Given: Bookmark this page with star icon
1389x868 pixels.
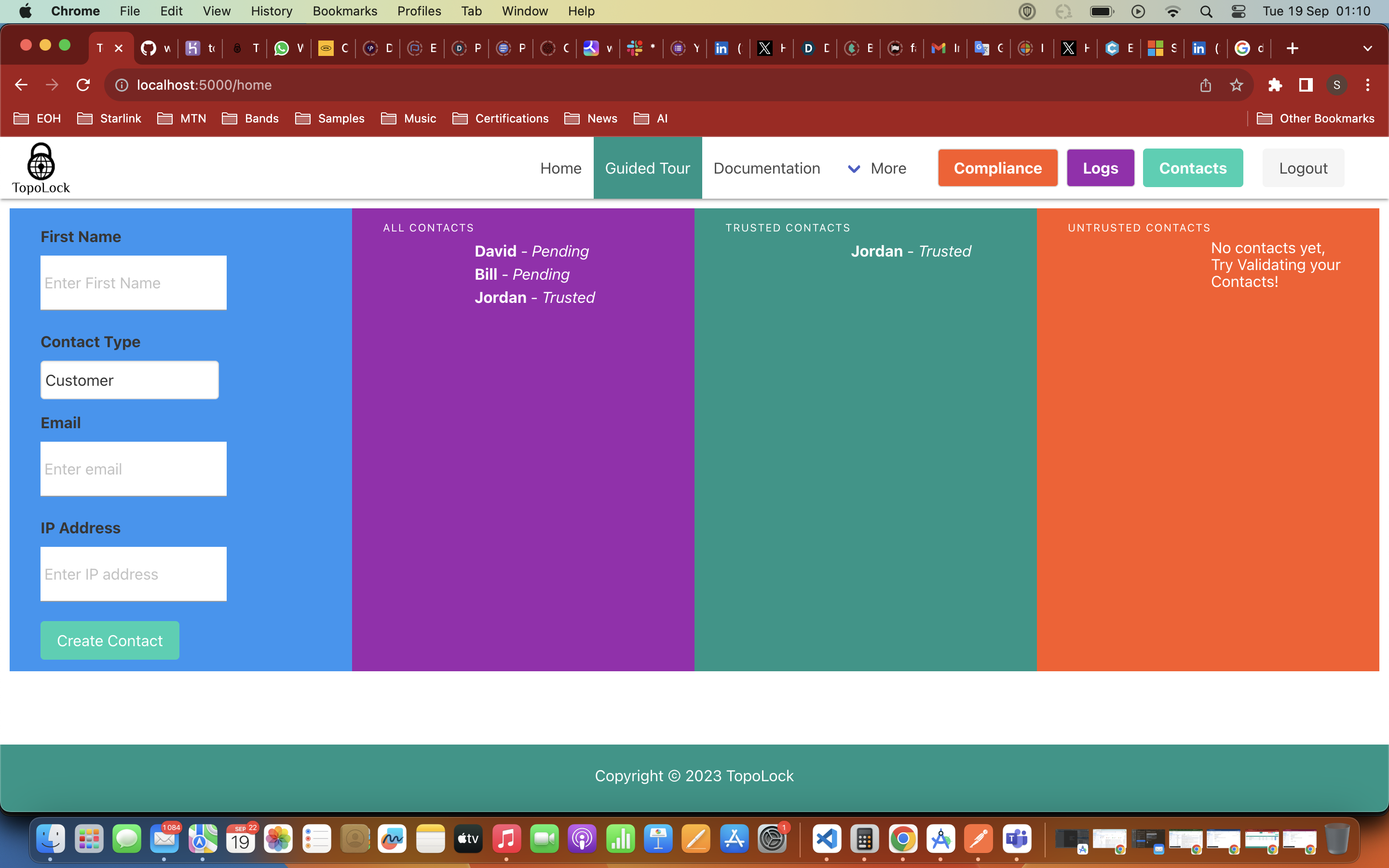Looking at the screenshot, I should coord(1236,85).
